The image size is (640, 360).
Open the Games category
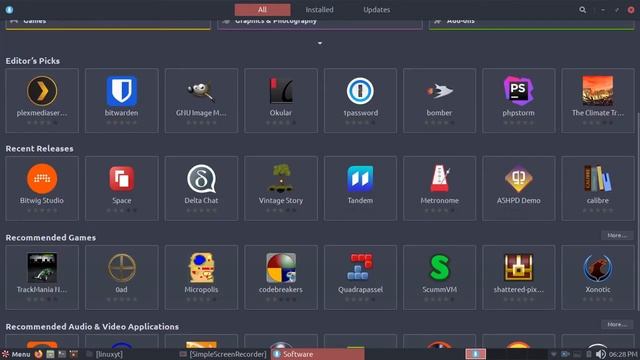[x=108, y=24]
